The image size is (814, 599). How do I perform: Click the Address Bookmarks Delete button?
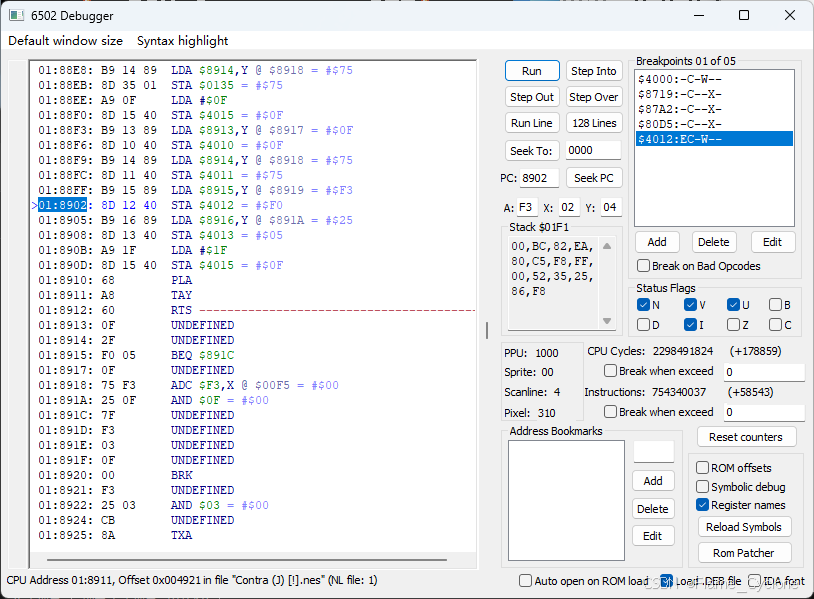click(x=653, y=509)
